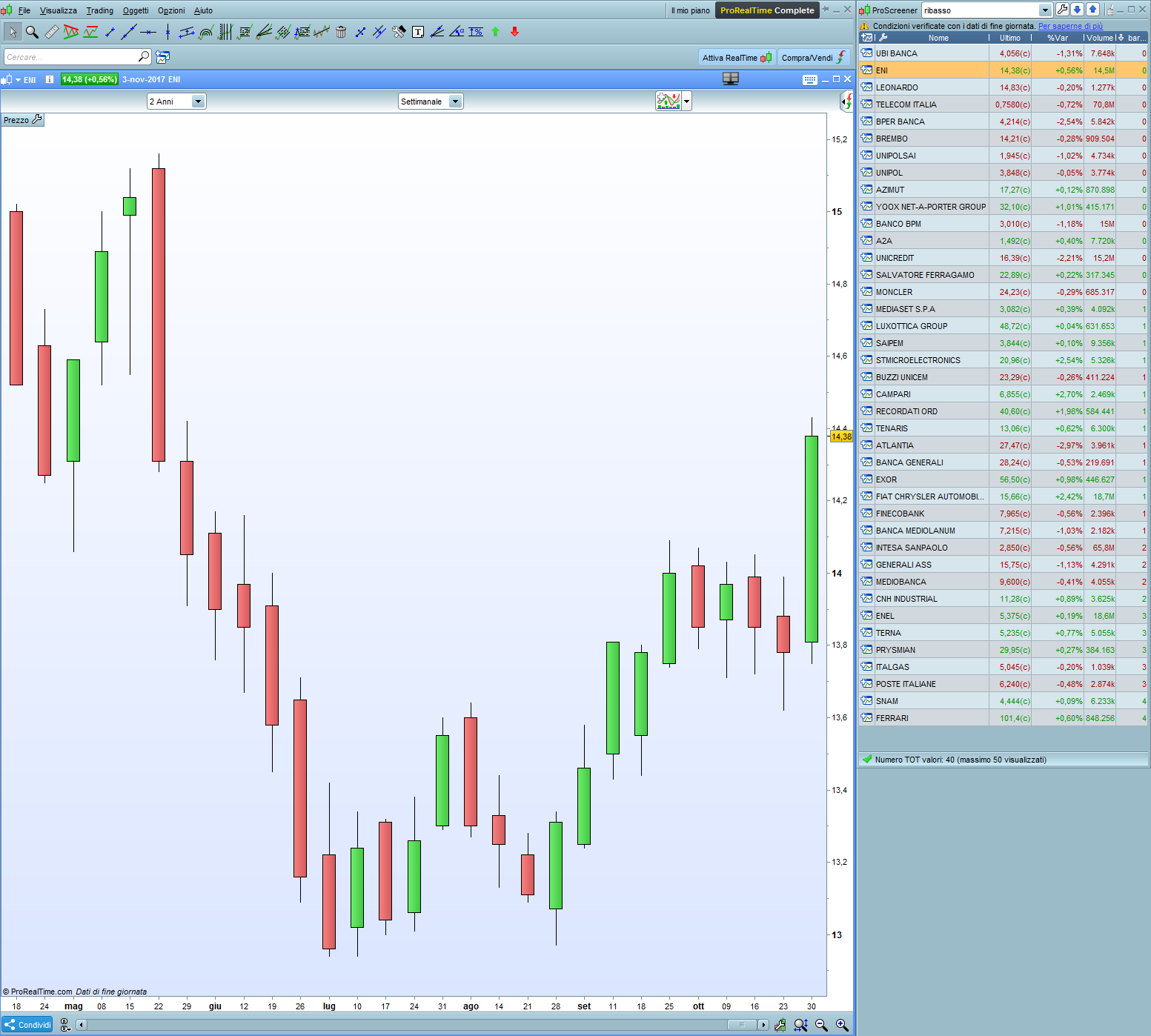Select the LEONARDO row in screener
1151x1036 pixels.
point(1003,87)
